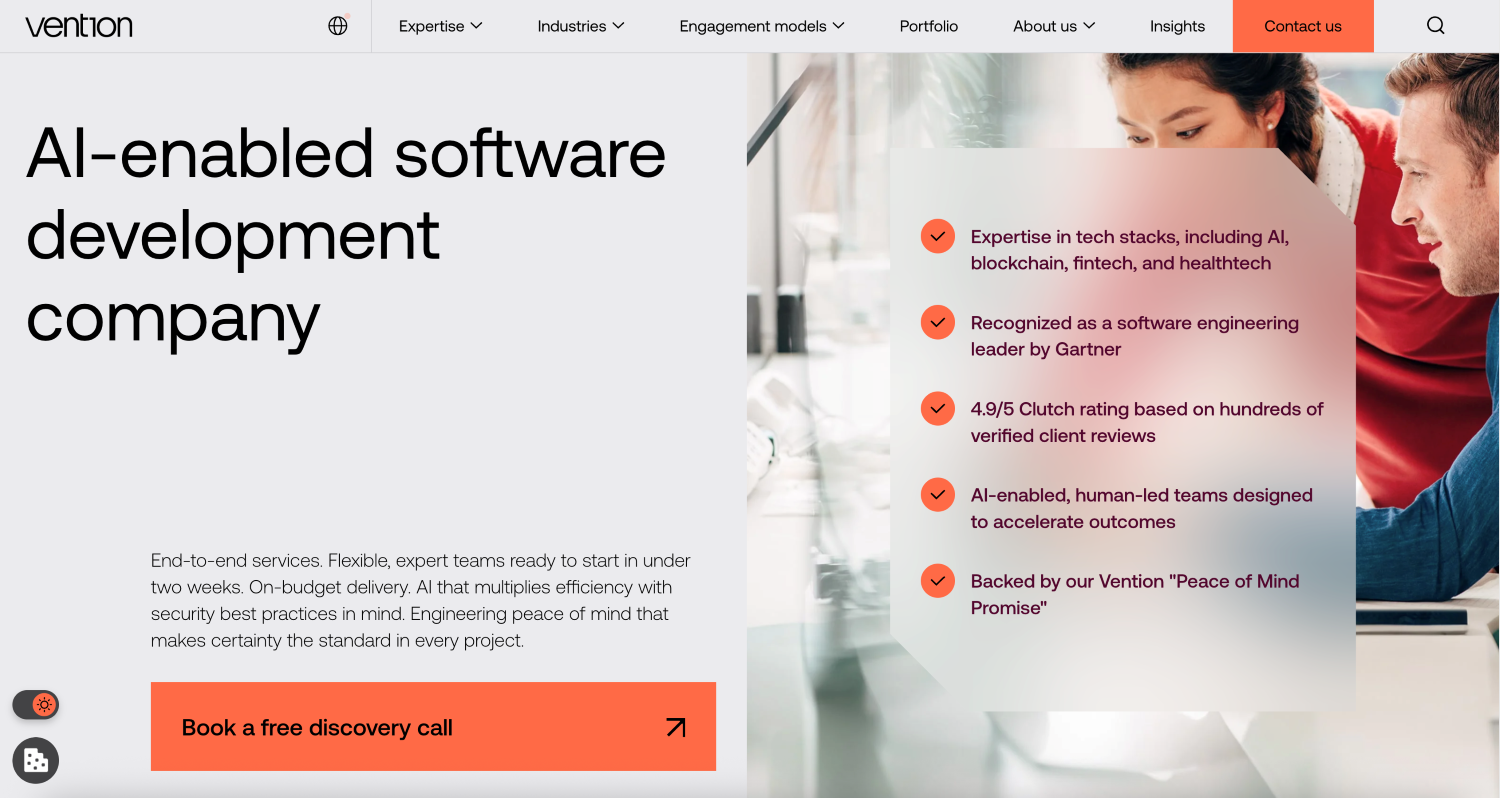Open the Portfolio page

click(929, 26)
